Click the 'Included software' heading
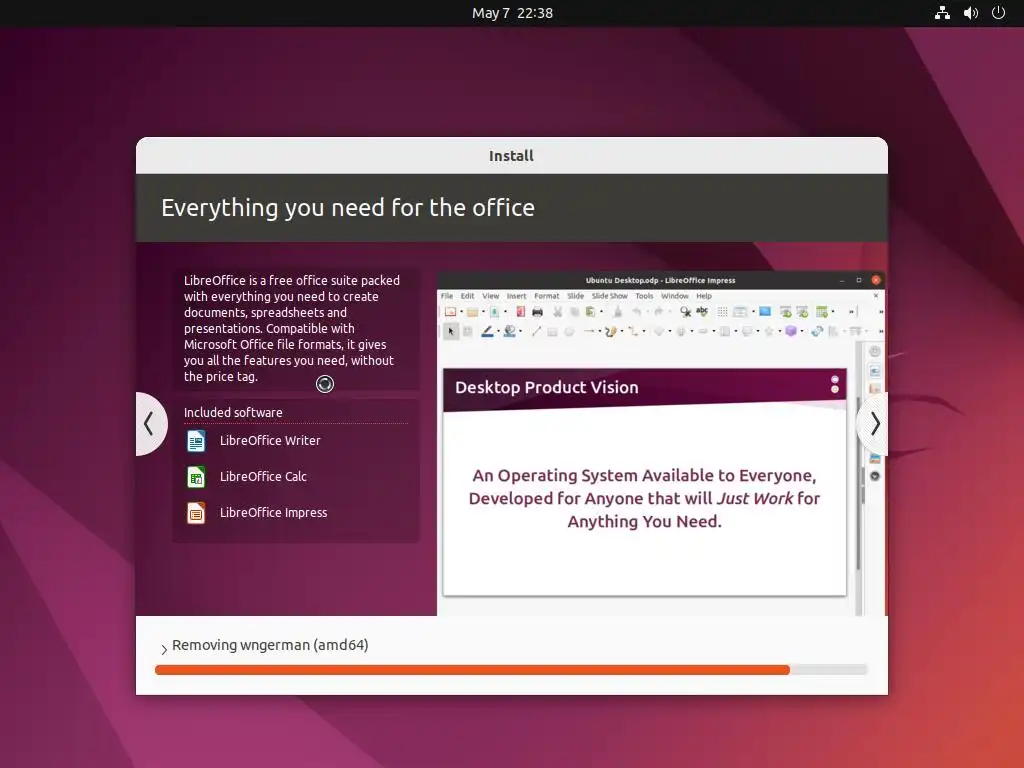The image size is (1024, 768). tap(233, 413)
